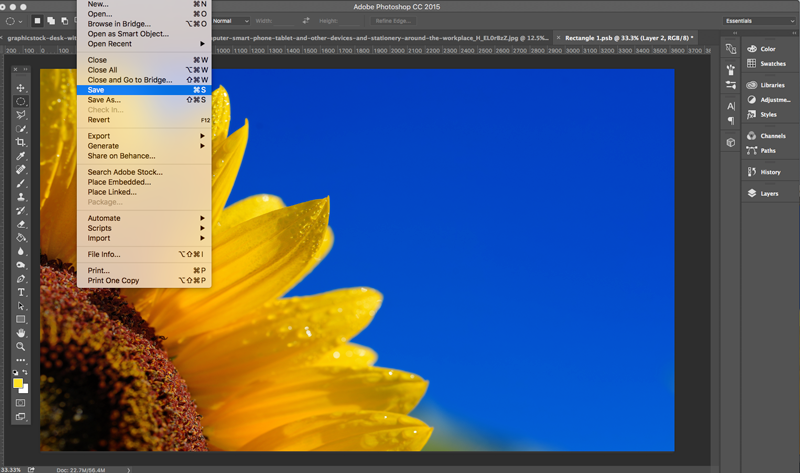Select the Pen tool
800x473 pixels.
(x=20, y=279)
